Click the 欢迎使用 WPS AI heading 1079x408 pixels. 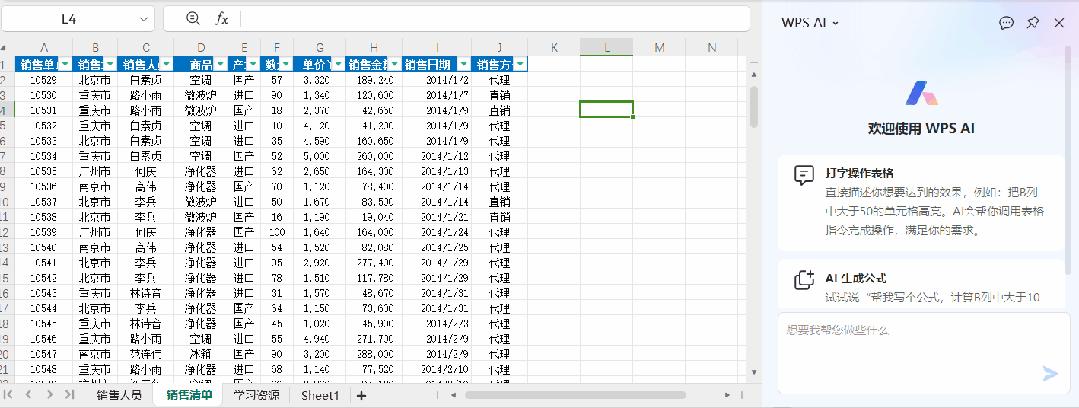point(921,129)
